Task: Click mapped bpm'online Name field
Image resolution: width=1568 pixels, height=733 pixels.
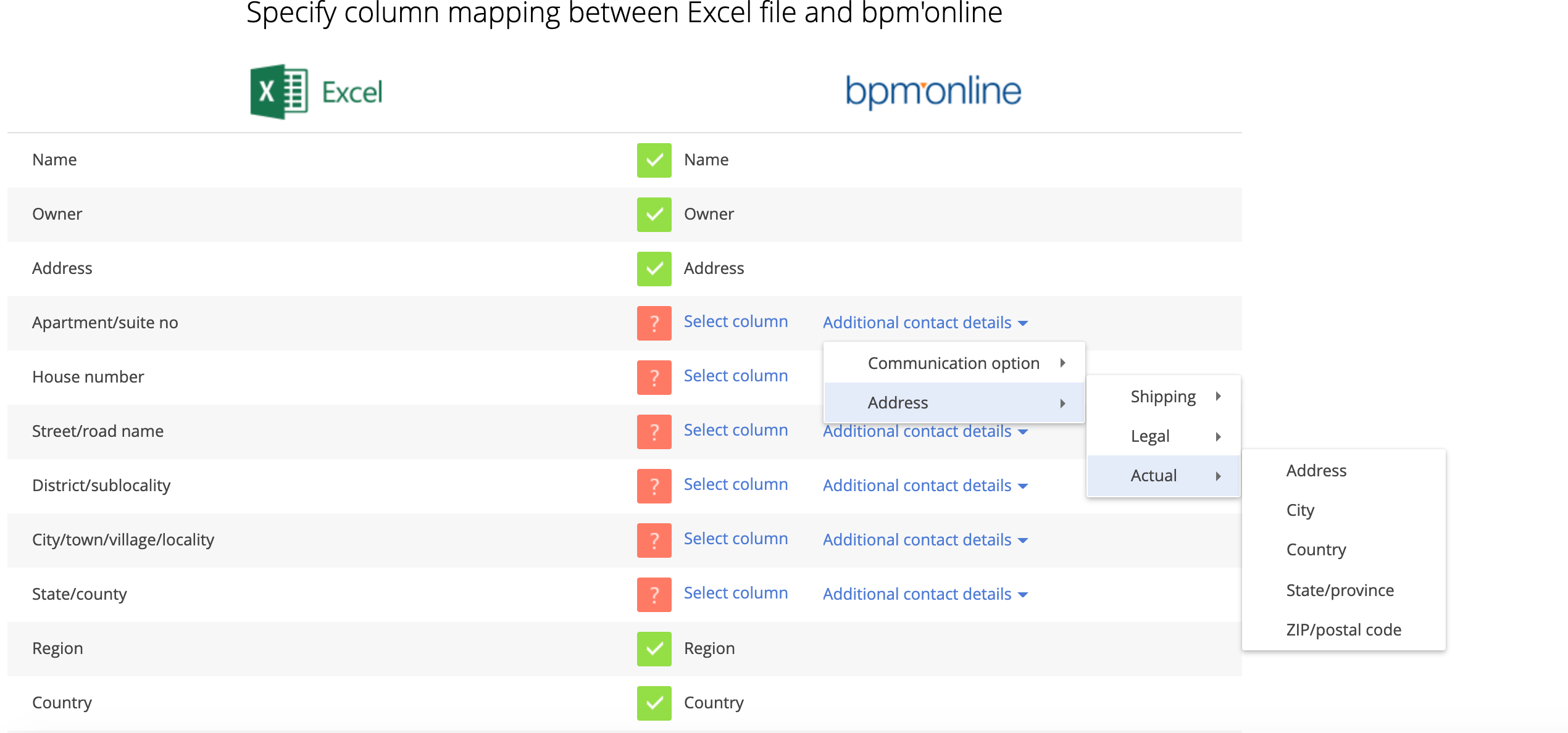Action: pyautogui.click(x=706, y=160)
